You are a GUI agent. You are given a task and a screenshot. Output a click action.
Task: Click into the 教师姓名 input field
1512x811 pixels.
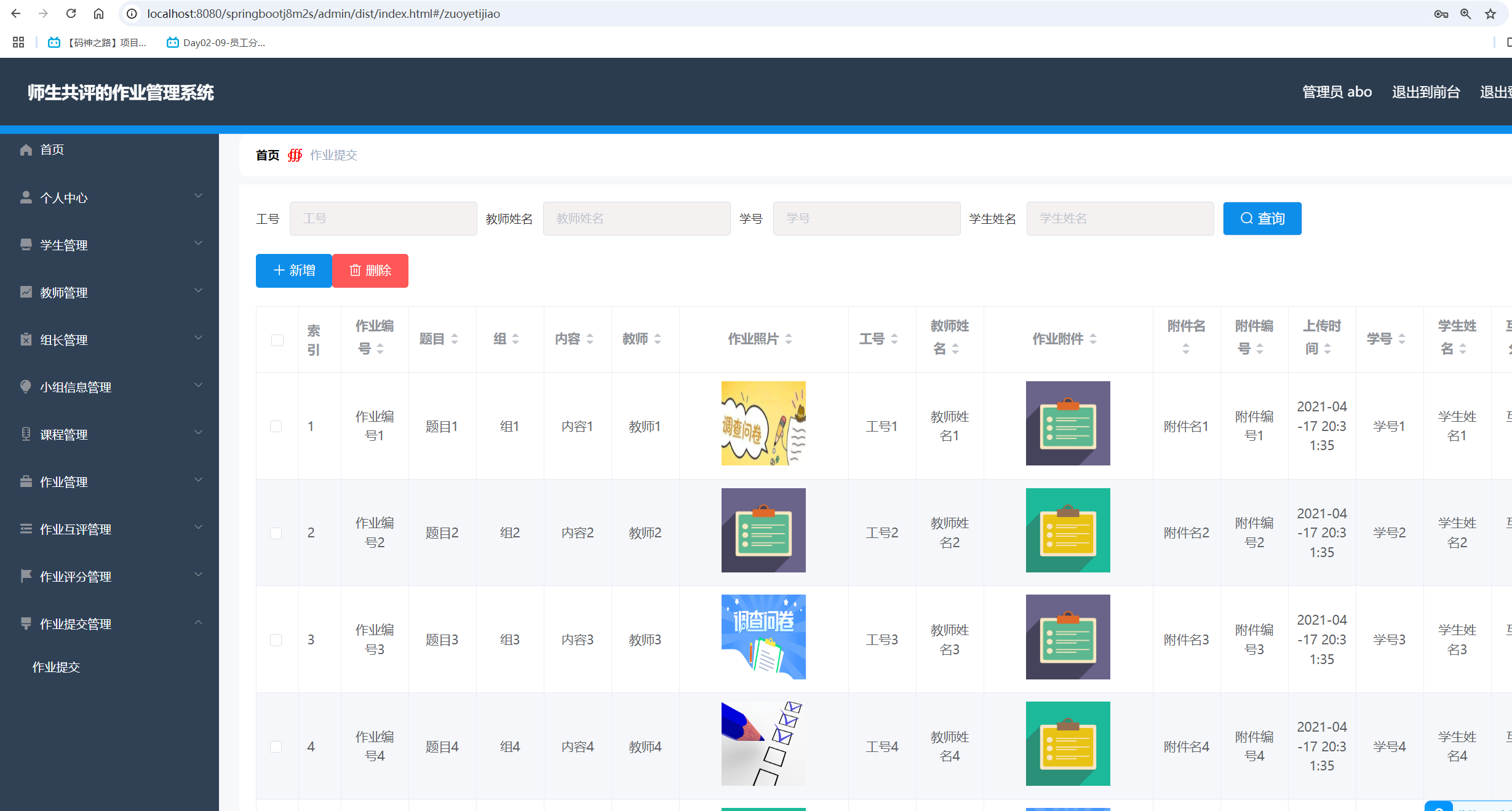pyautogui.click(x=636, y=219)
